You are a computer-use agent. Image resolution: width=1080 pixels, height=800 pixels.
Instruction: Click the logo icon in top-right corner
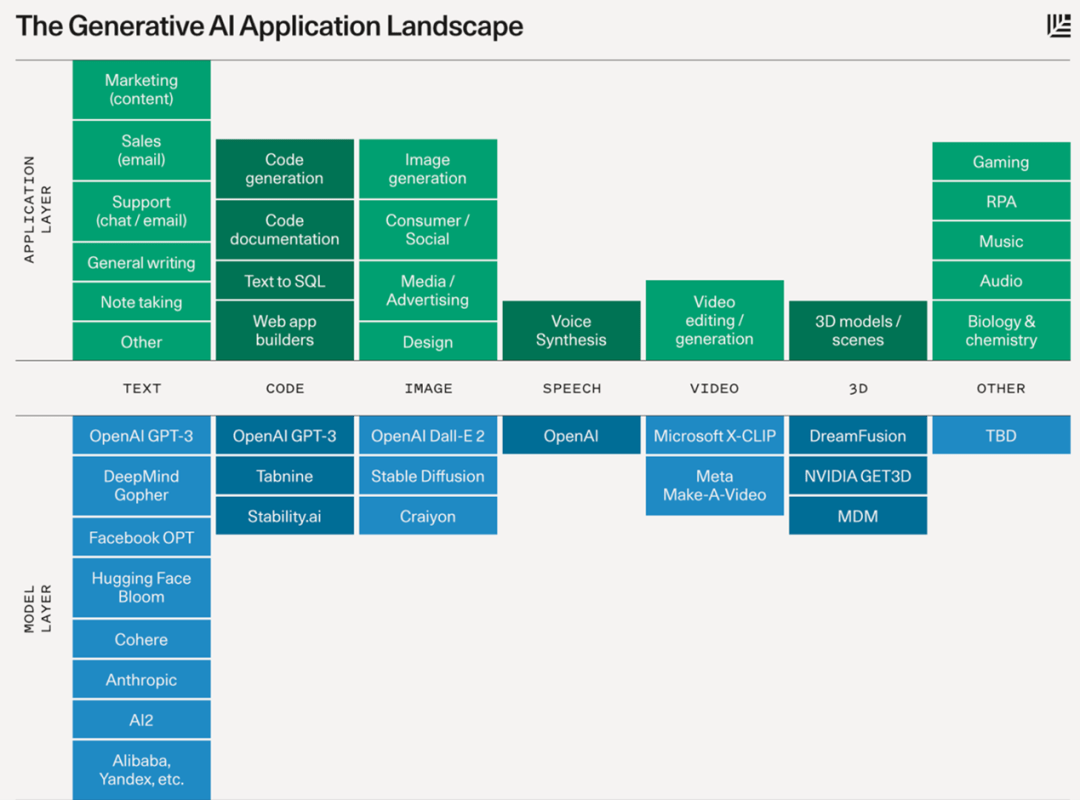pos(1058,26)
